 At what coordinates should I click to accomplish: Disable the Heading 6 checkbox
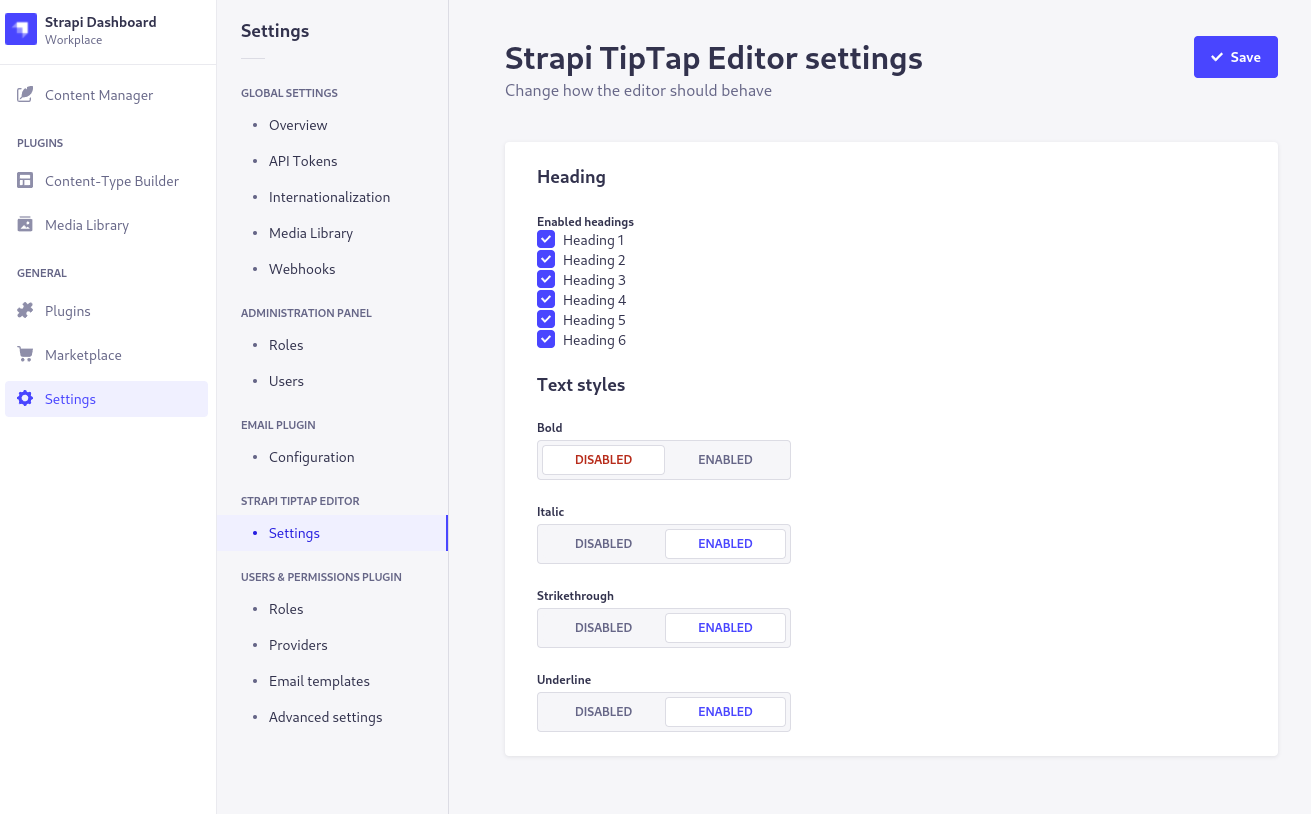[546, 340]
